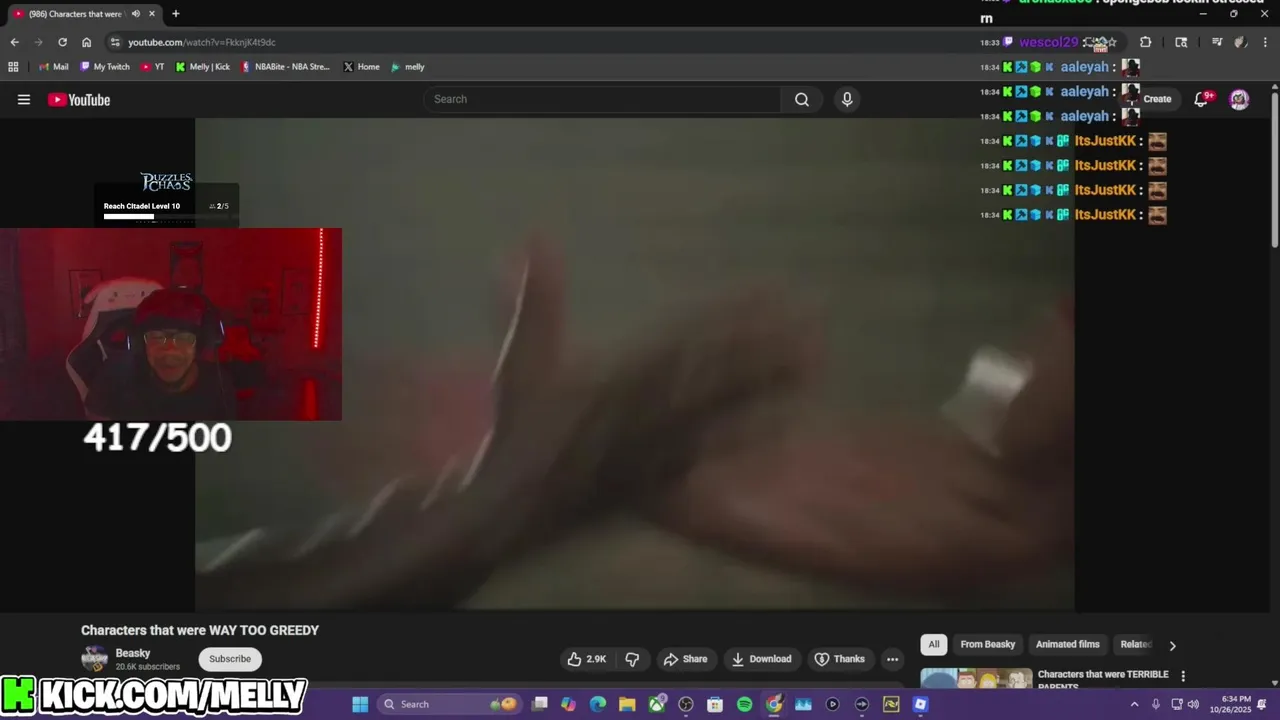Go back with the browser back arrow
Image resolution: width=1280 pixels, height=720 pixels.
tap(14, 42)
